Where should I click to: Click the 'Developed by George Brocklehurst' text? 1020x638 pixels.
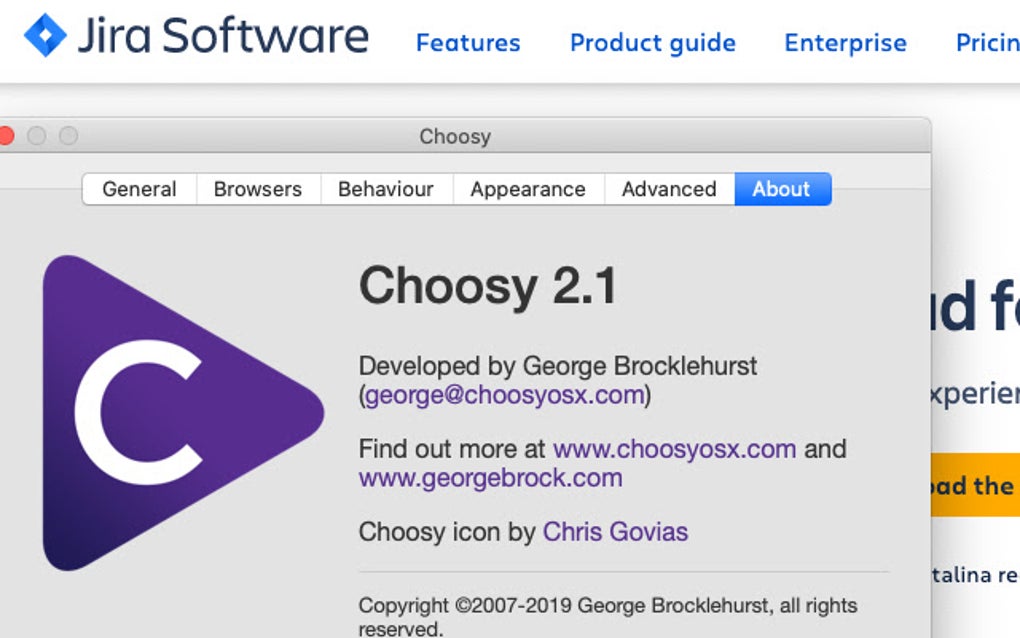pyautogui.click(x=558, y=366)
